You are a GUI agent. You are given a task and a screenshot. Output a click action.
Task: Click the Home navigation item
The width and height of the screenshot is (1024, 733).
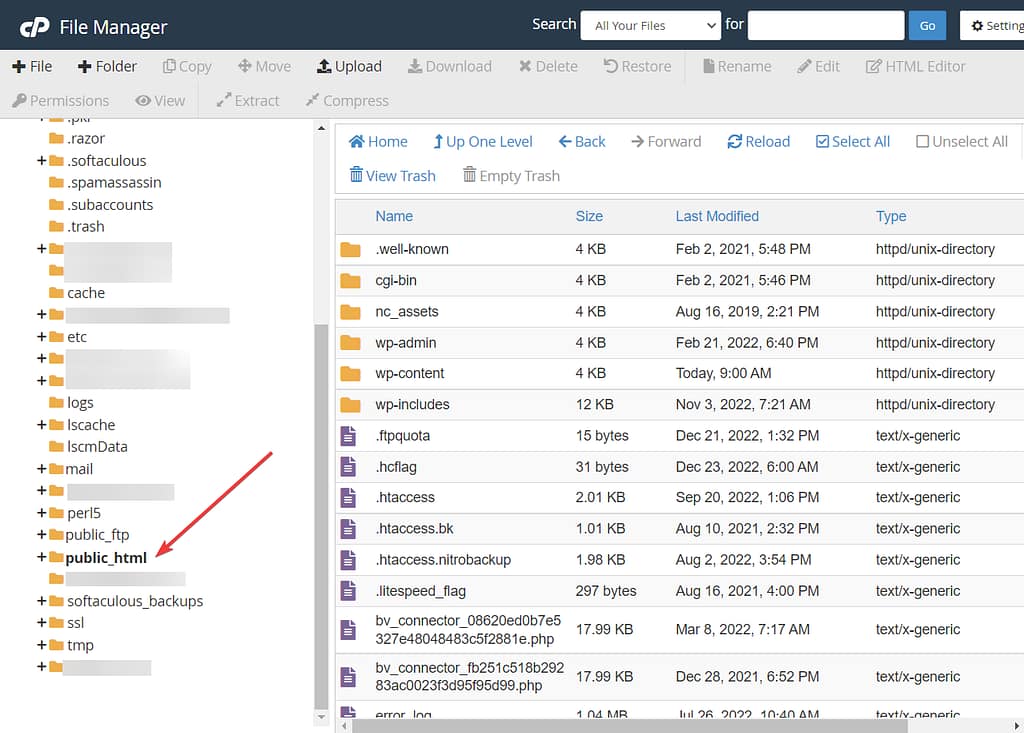click(x=378, y=141)
